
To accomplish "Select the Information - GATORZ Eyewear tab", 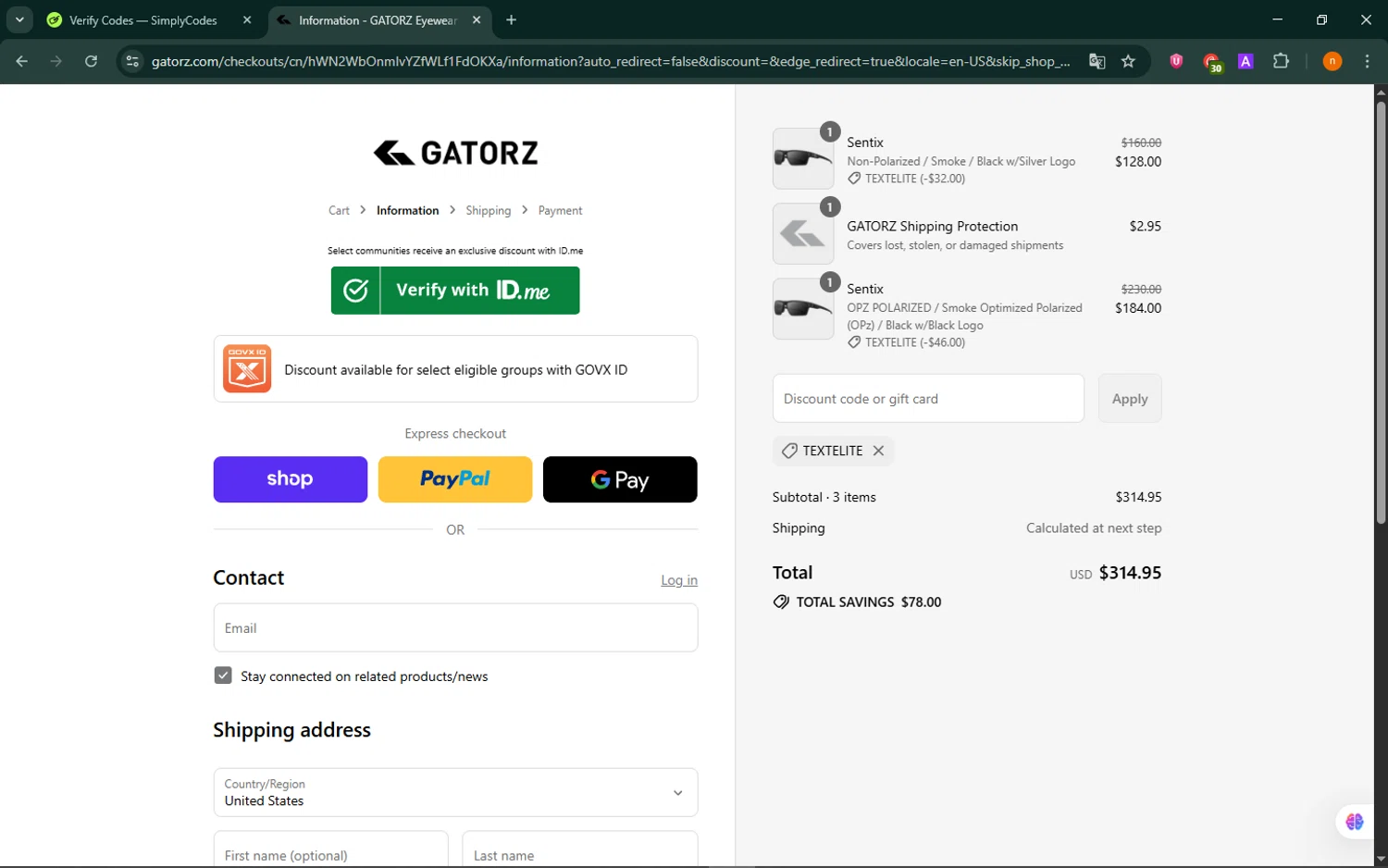I will click(x=378, y=20).
